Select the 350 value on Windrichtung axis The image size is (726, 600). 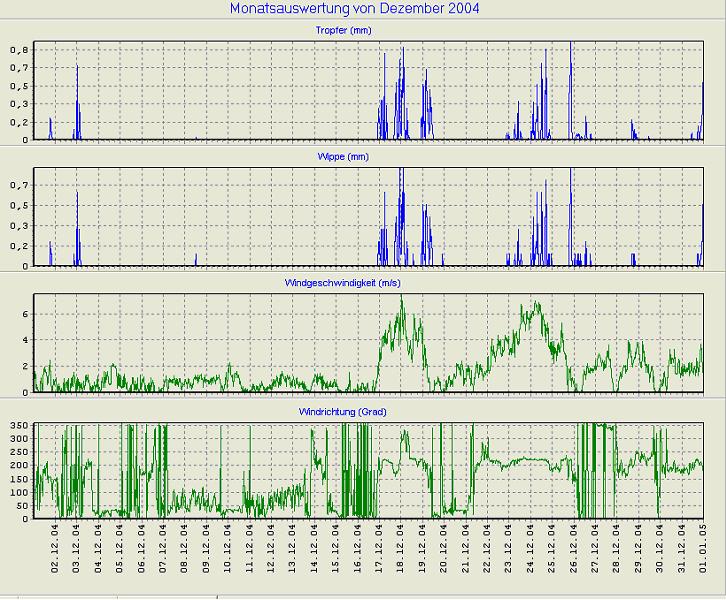(15, 427)
